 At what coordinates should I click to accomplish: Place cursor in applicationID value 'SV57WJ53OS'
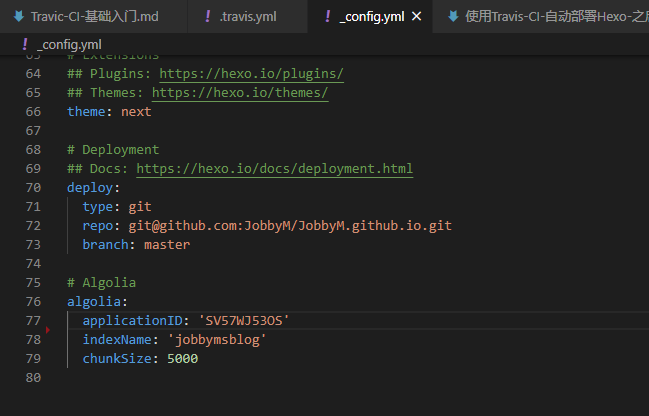pos(243,321)
